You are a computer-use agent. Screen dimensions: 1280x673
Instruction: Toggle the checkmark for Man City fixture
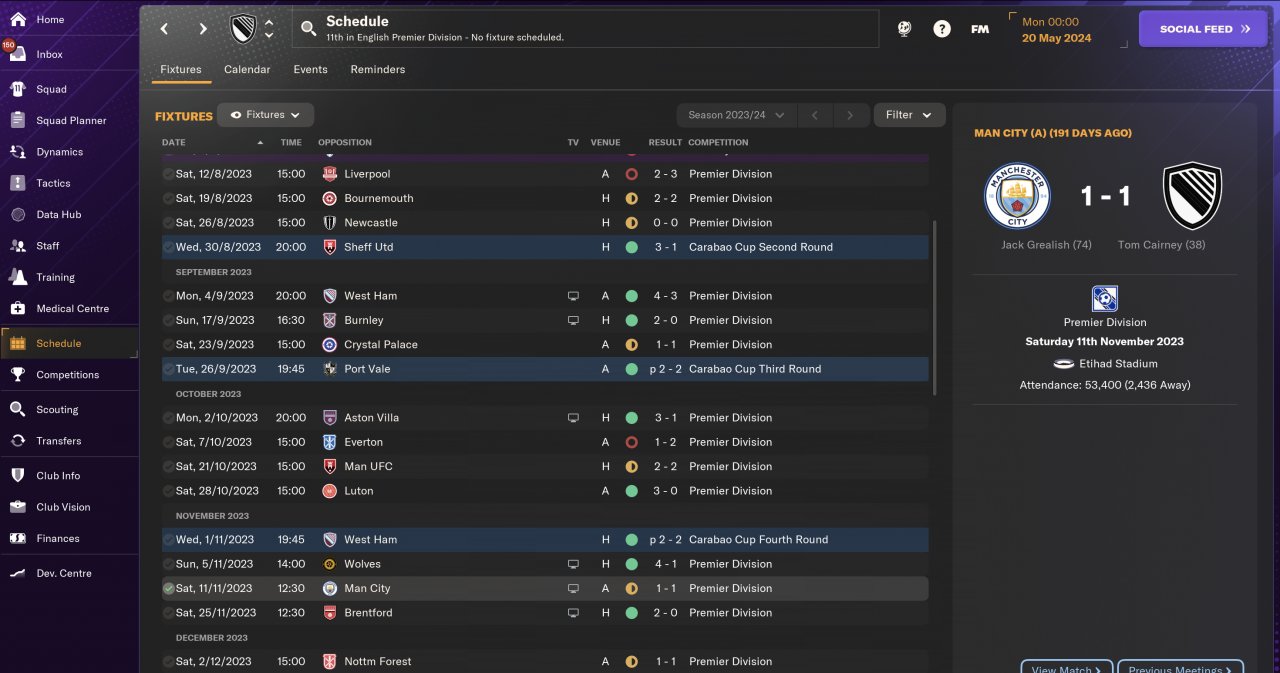[168, 588]
